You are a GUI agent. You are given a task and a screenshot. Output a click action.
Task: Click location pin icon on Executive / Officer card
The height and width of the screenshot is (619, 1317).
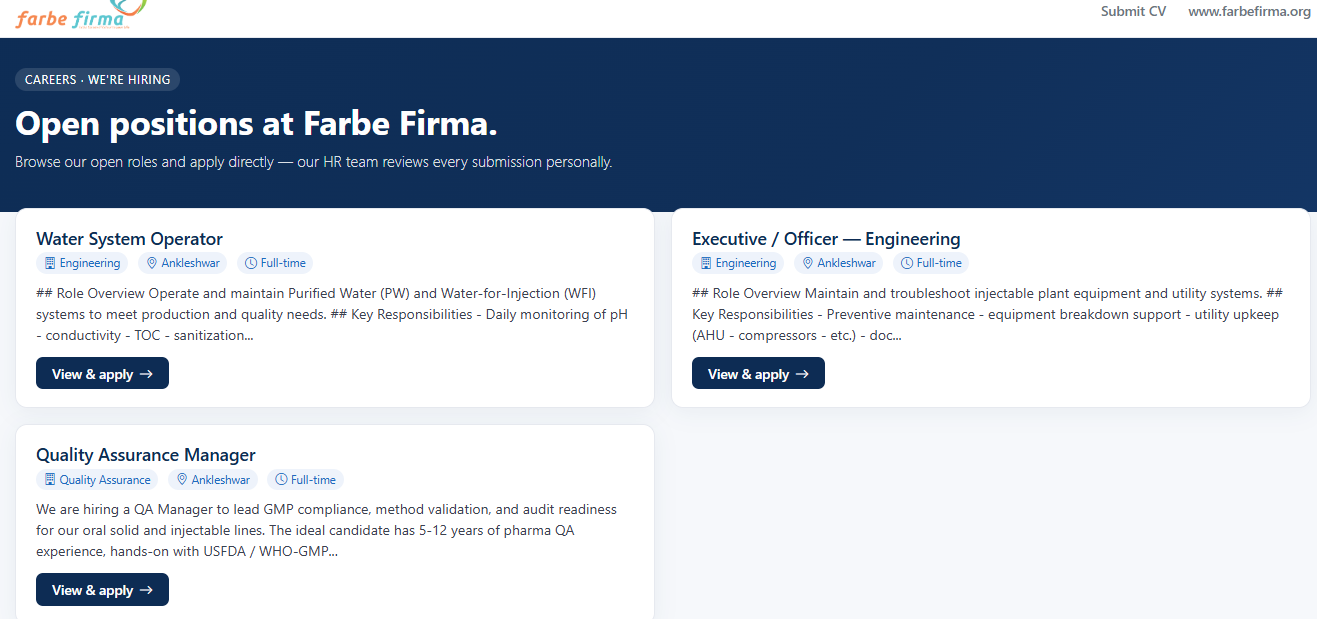(808, 263)
